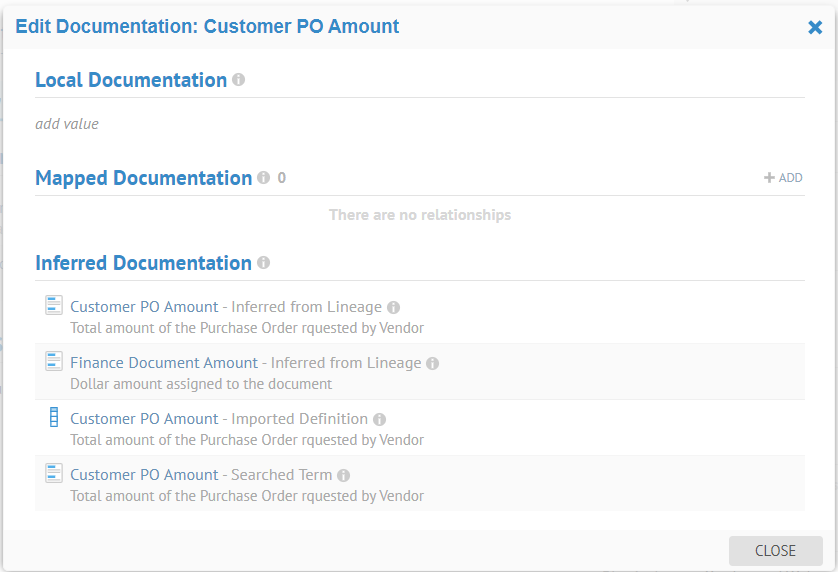Open Customer PO Amount searched term link
This screenshot has height=572, width=838.
[144, 475]
